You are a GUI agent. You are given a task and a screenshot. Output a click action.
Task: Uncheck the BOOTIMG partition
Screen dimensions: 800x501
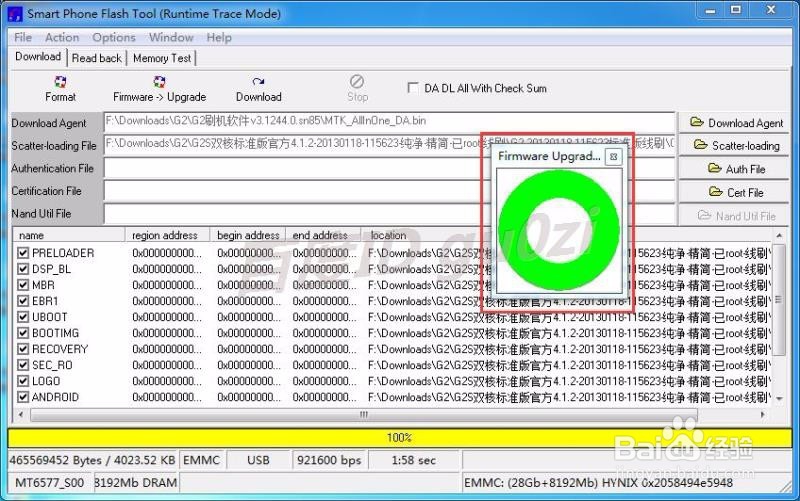23,333
